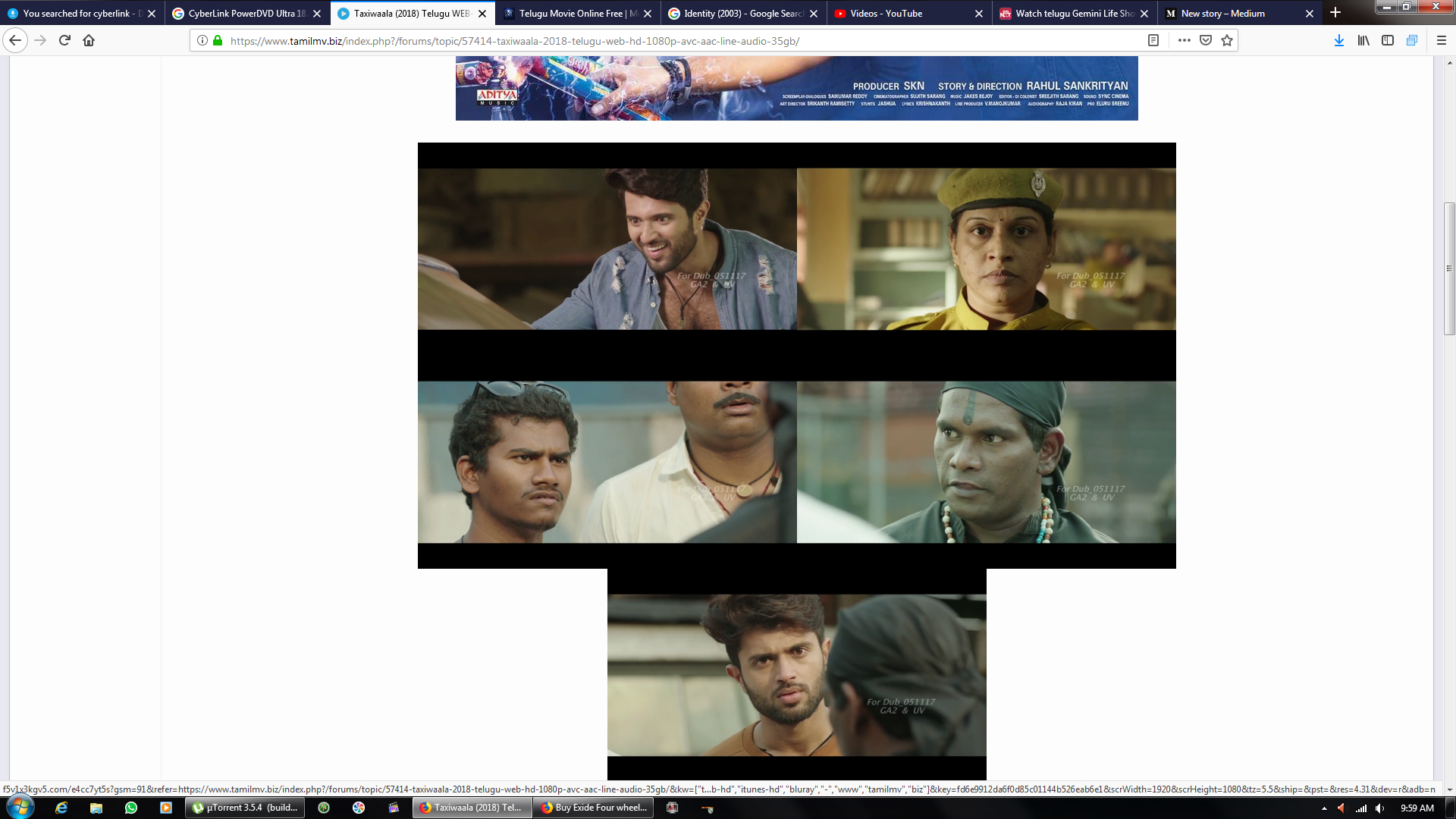This screenshot has height=819, width=1456.
Task: Toggle Reader View icon in address bar
Action: pyautogui.click(x=1153, y=40)
